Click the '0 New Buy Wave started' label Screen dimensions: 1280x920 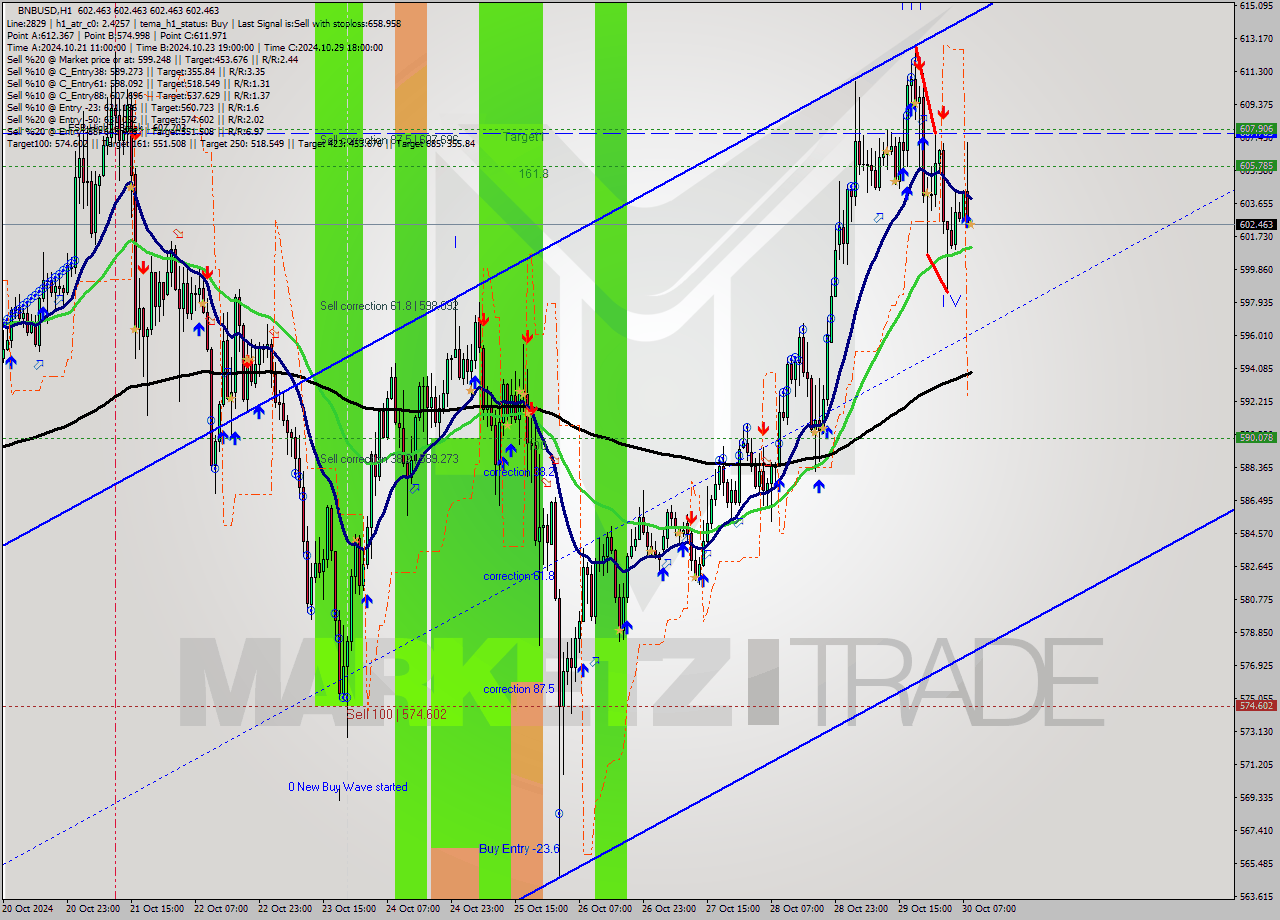click(x=348, y=787)
